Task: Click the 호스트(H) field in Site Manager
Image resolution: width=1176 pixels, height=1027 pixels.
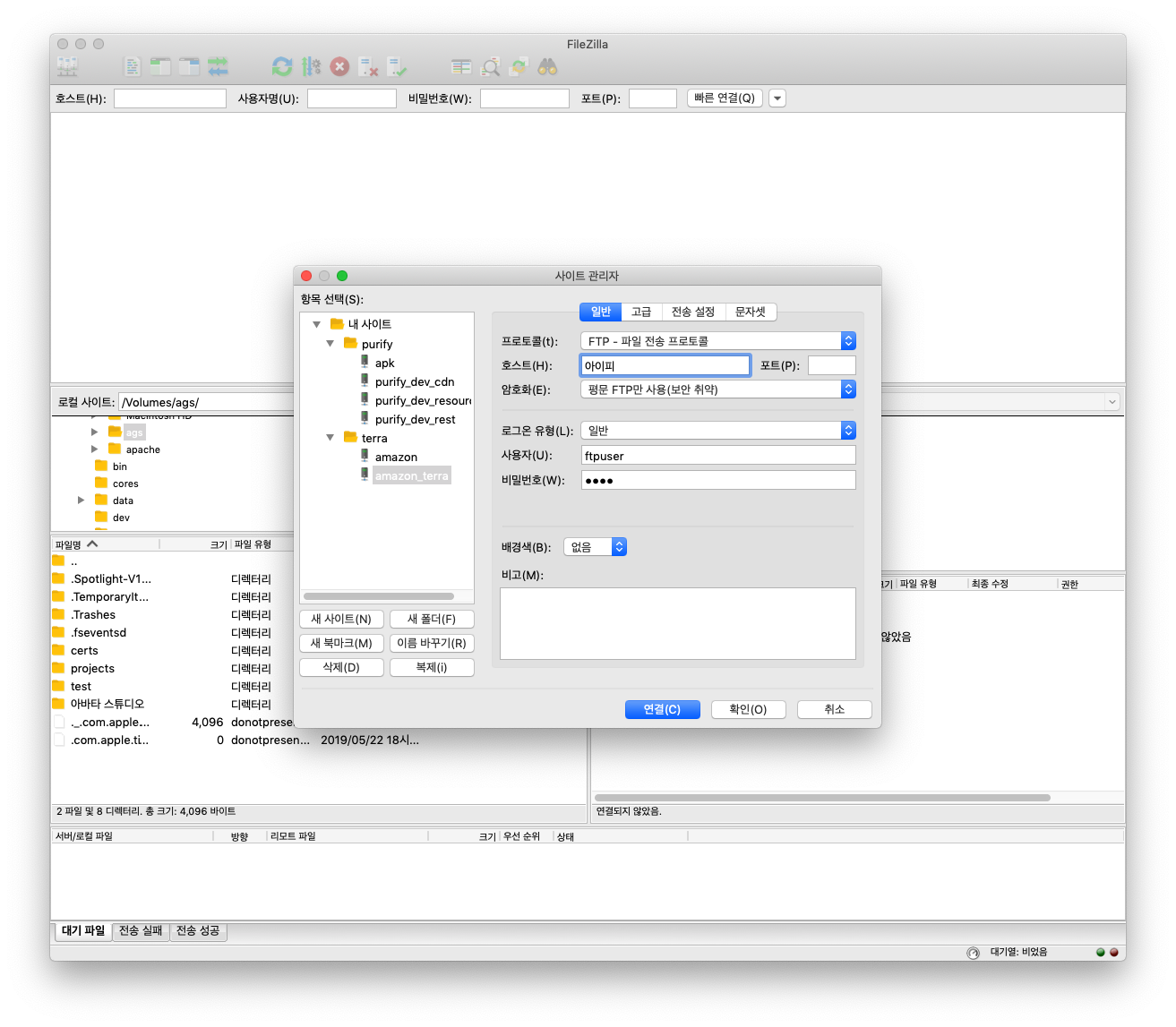Action: (x=665, y=365)
